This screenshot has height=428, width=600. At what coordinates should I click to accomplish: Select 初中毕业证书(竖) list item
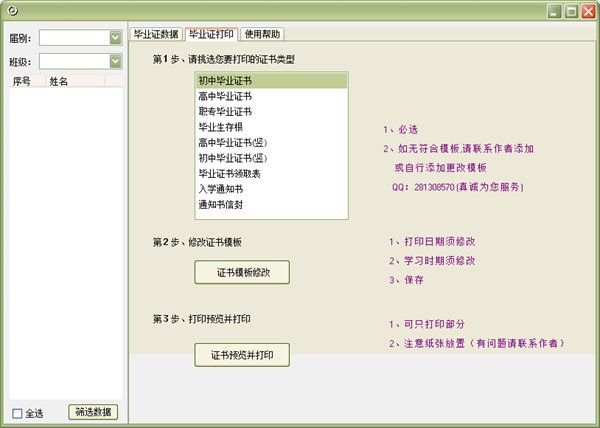click(x=271, y=158)
